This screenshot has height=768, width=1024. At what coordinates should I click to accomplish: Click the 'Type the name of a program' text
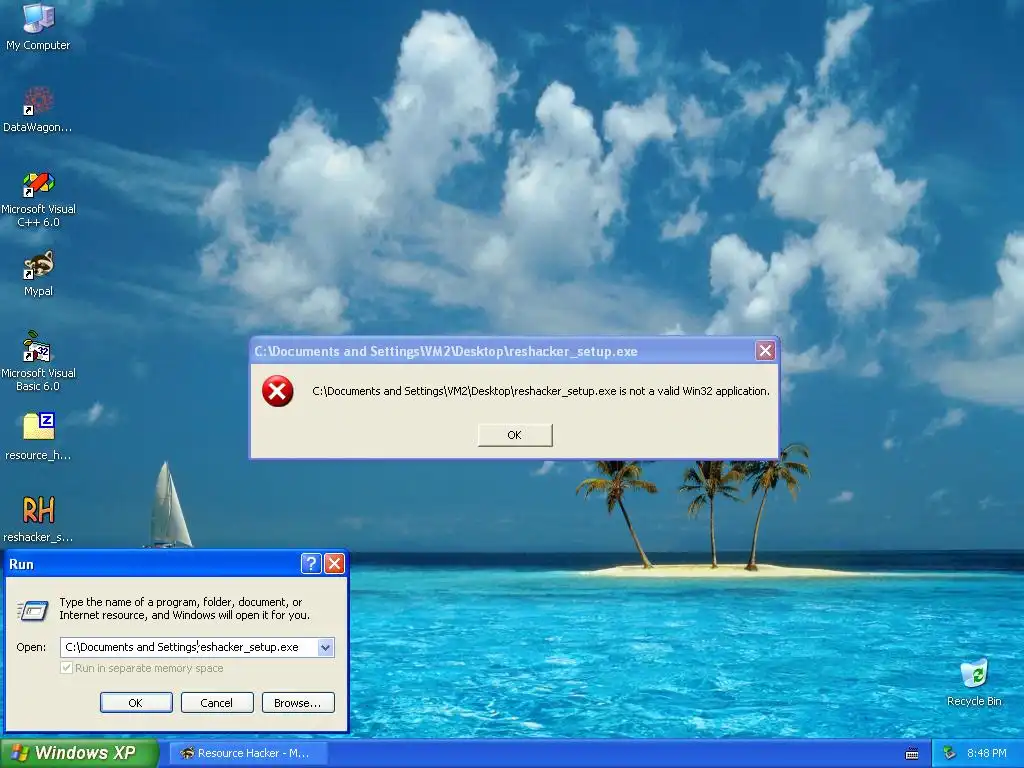pos(184,608)
